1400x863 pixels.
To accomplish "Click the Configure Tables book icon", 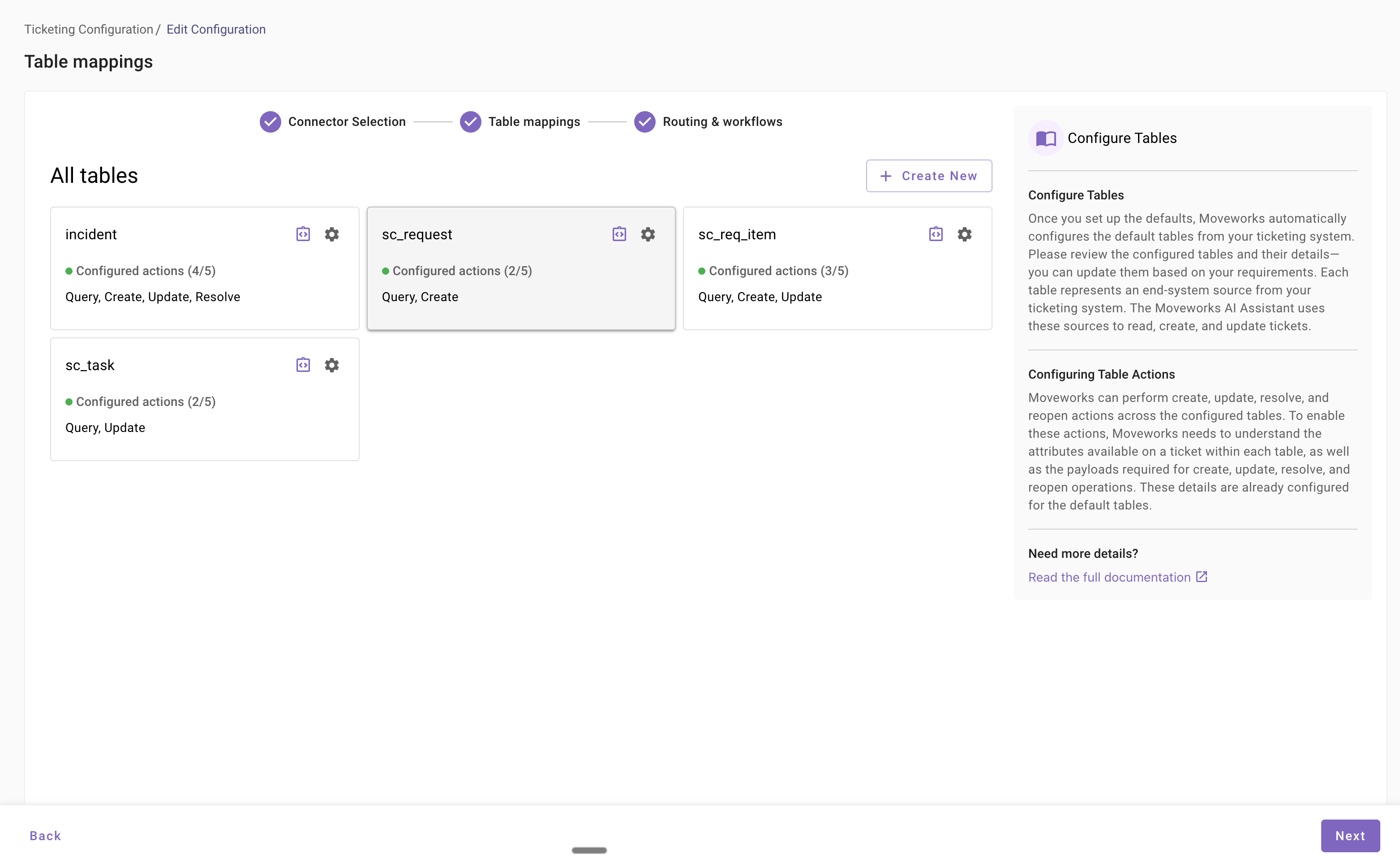I will 1046,138.
